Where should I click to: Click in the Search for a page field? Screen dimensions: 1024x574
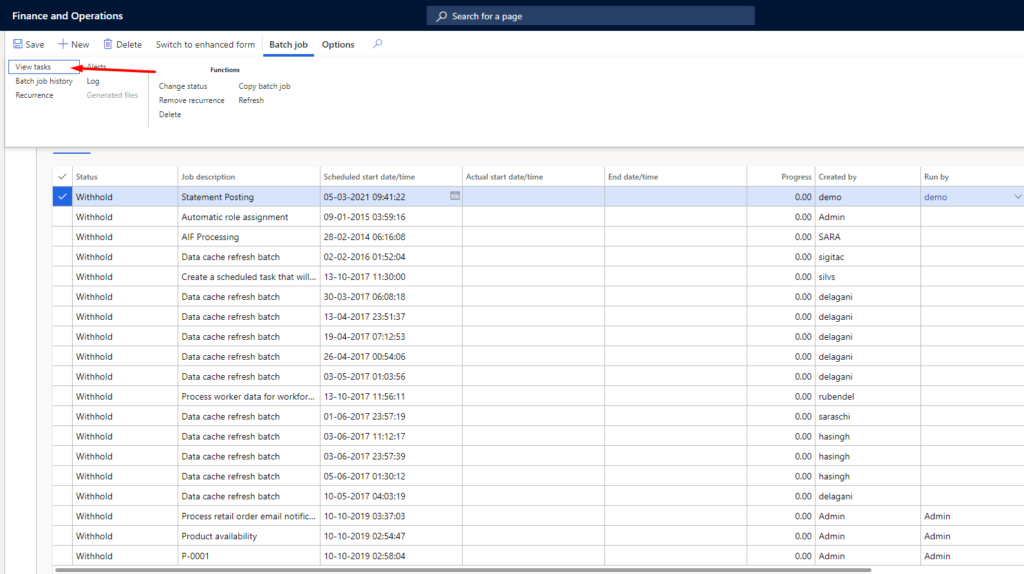coord(590,16)
